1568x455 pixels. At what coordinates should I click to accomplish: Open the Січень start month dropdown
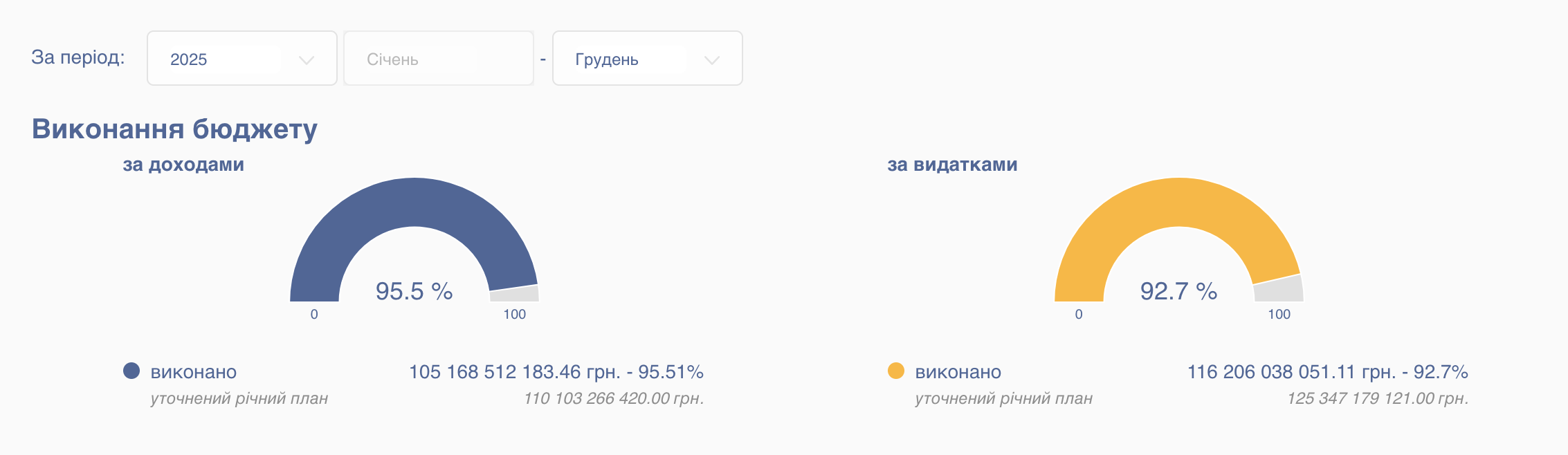(x=438, y=59)
